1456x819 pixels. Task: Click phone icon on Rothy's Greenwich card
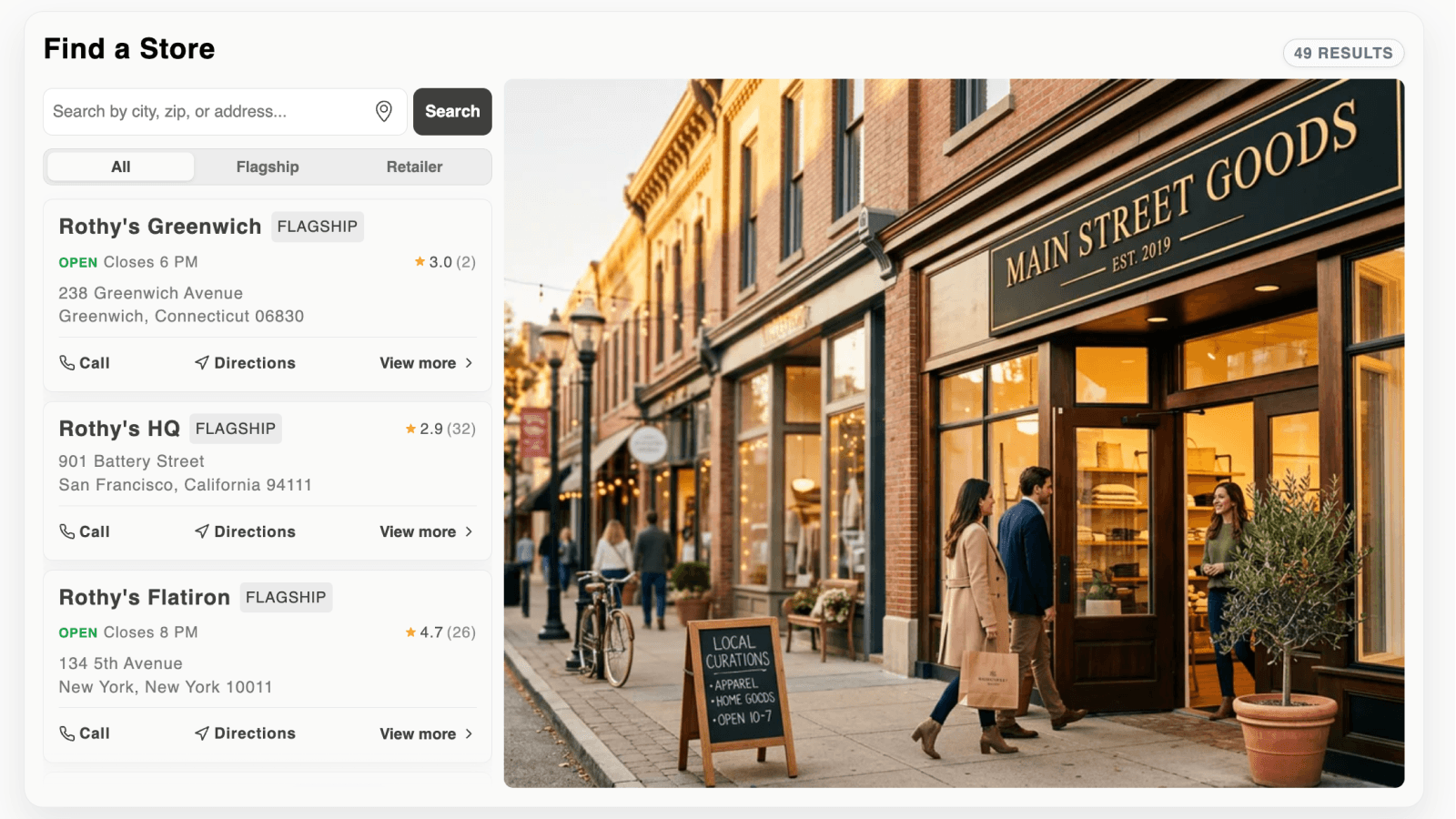click(x=67, y=362)
